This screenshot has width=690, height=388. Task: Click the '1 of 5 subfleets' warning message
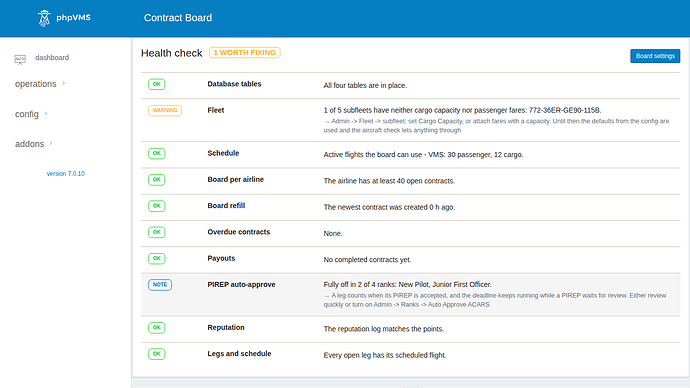[462, 110]
